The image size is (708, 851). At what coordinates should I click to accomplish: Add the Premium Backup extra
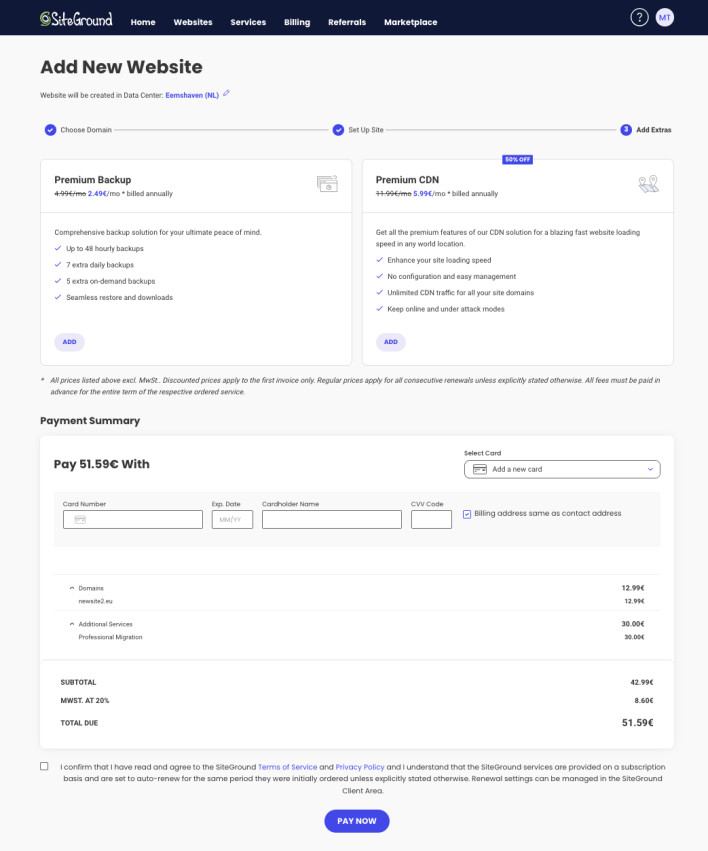point(69,342)
